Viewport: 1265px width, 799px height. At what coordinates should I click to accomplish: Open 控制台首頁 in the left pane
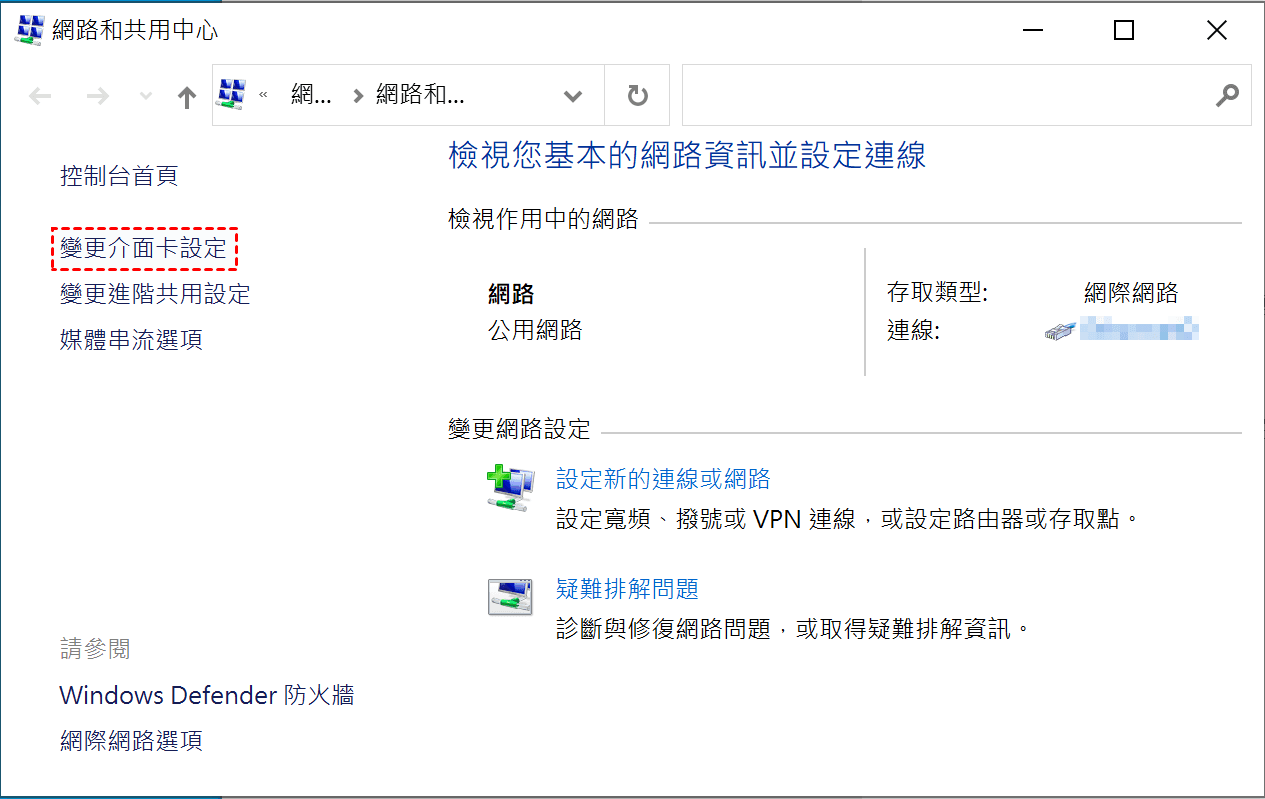[119, 177]
